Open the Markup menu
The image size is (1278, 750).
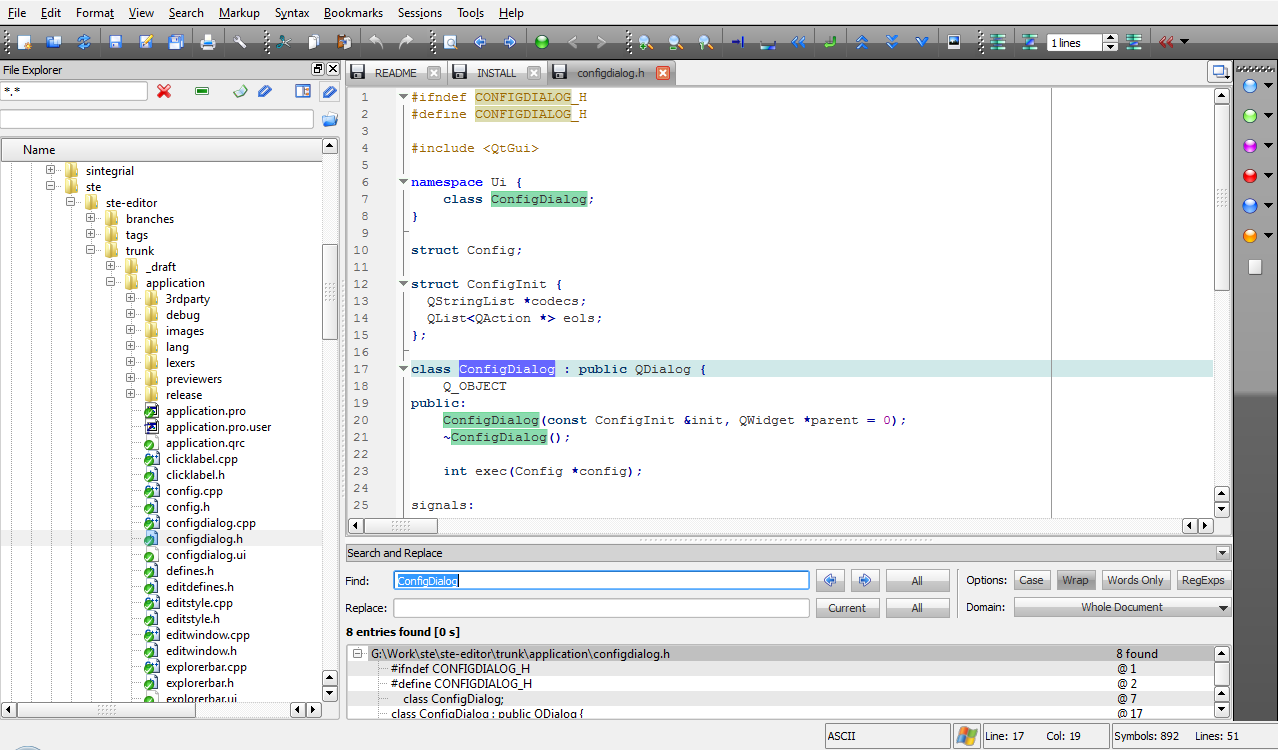point(239,13)
